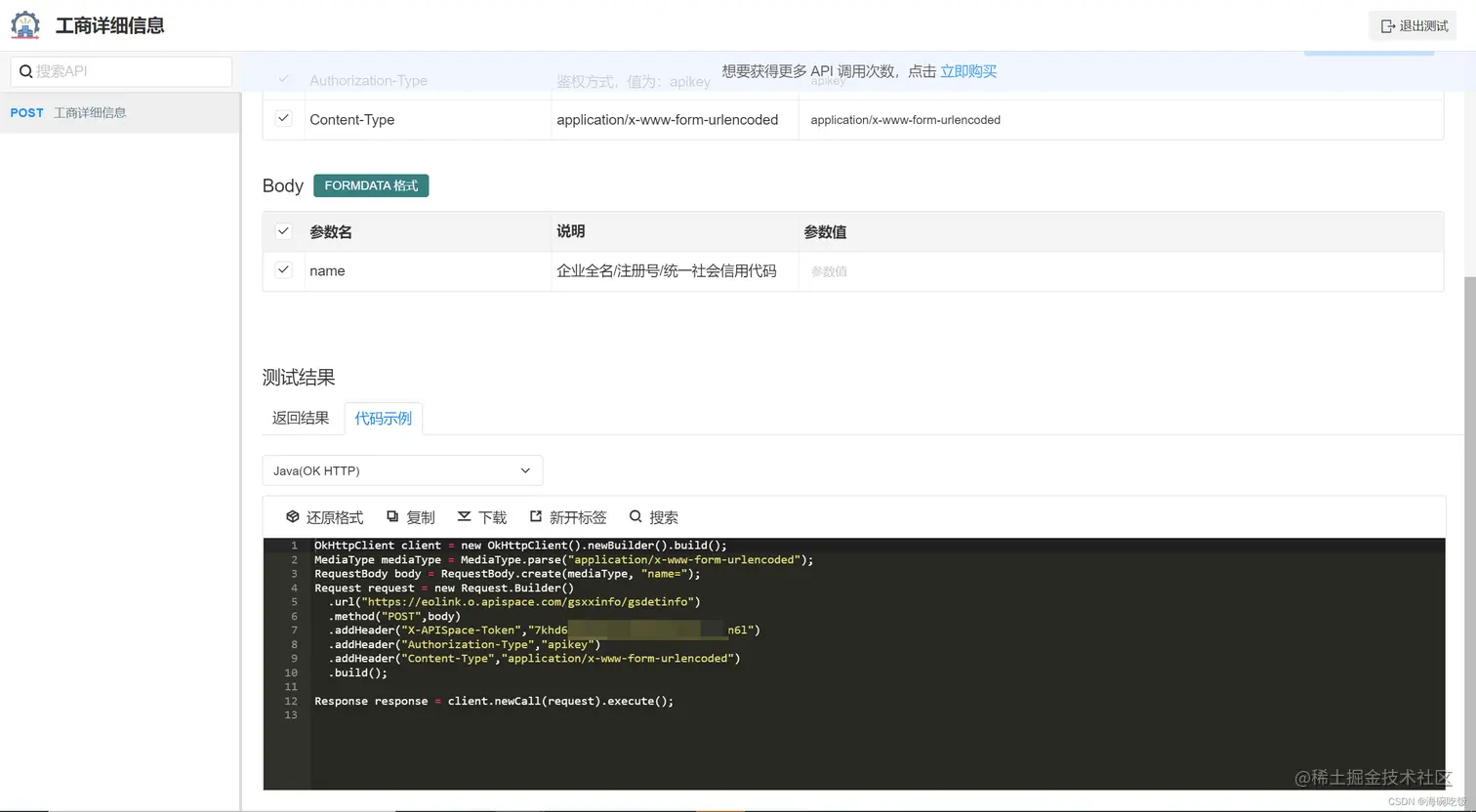Open the Java(OK HTTP) language dropdown
The width and height of the screenshot is (1476, 812).
point(401,470)
